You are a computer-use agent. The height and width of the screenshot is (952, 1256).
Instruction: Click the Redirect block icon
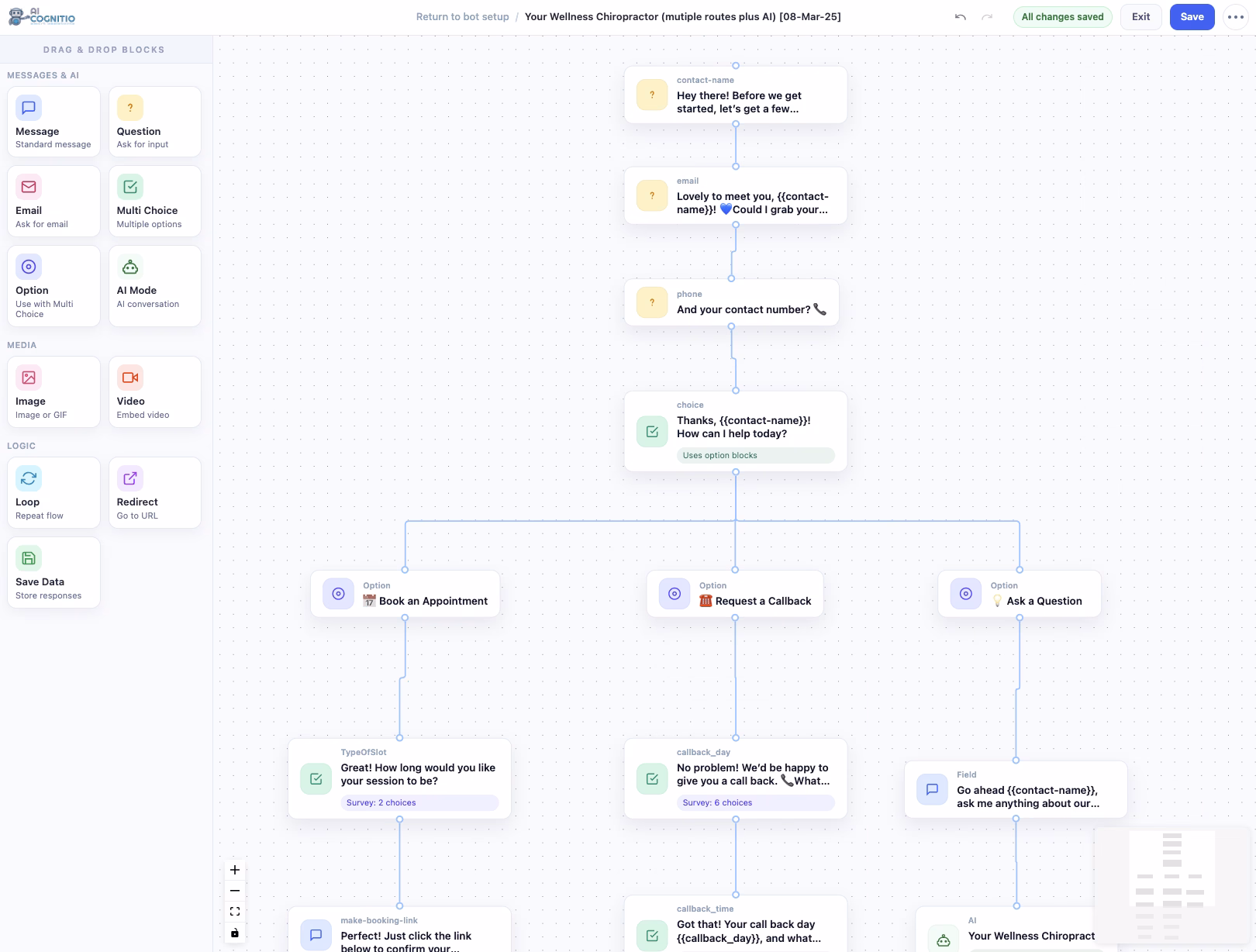pyautogui.click(x=130, y=478)
